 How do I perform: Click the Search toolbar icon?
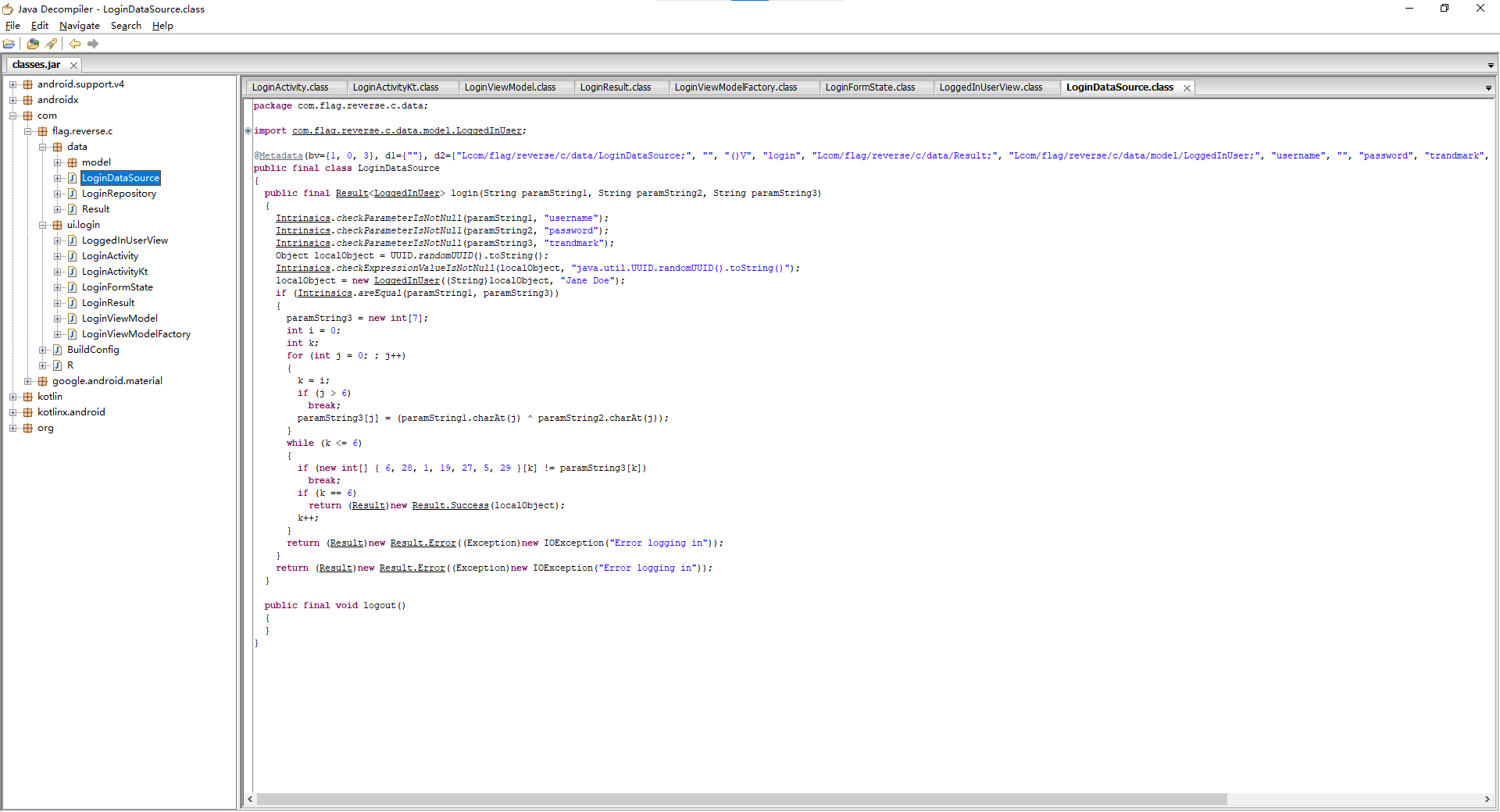51,44
